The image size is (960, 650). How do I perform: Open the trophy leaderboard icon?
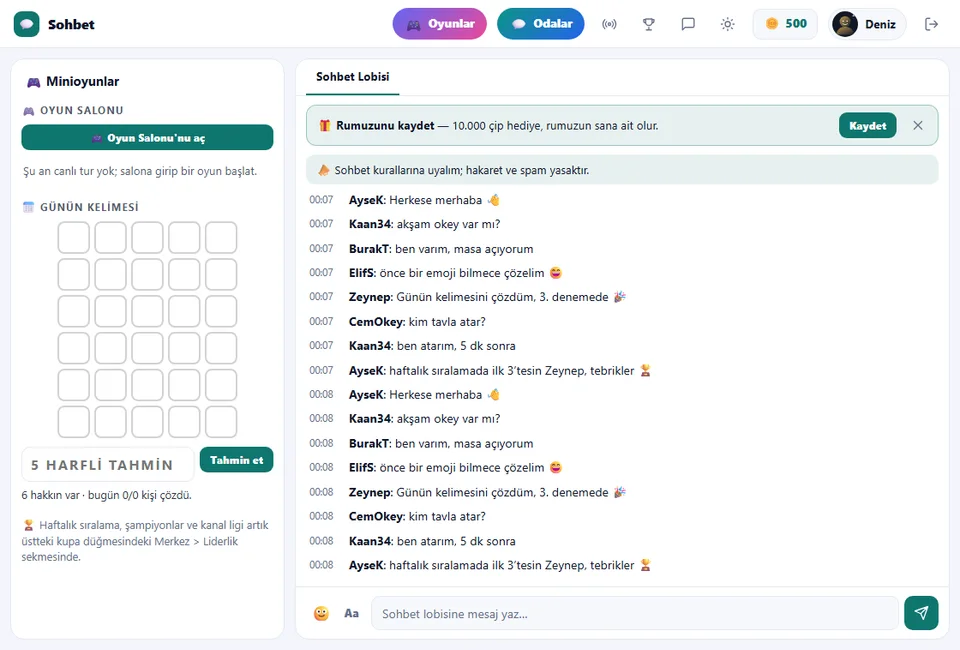point(648,24)
